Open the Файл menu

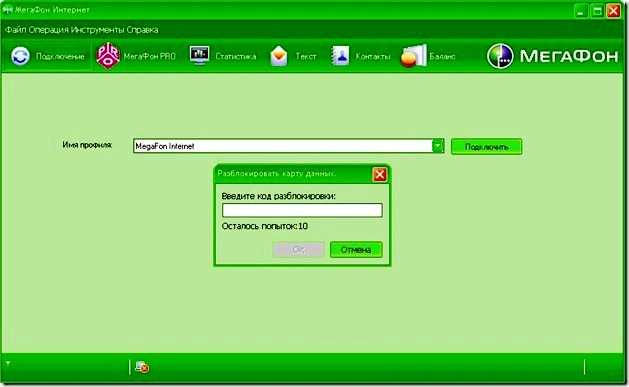(16, 30)
